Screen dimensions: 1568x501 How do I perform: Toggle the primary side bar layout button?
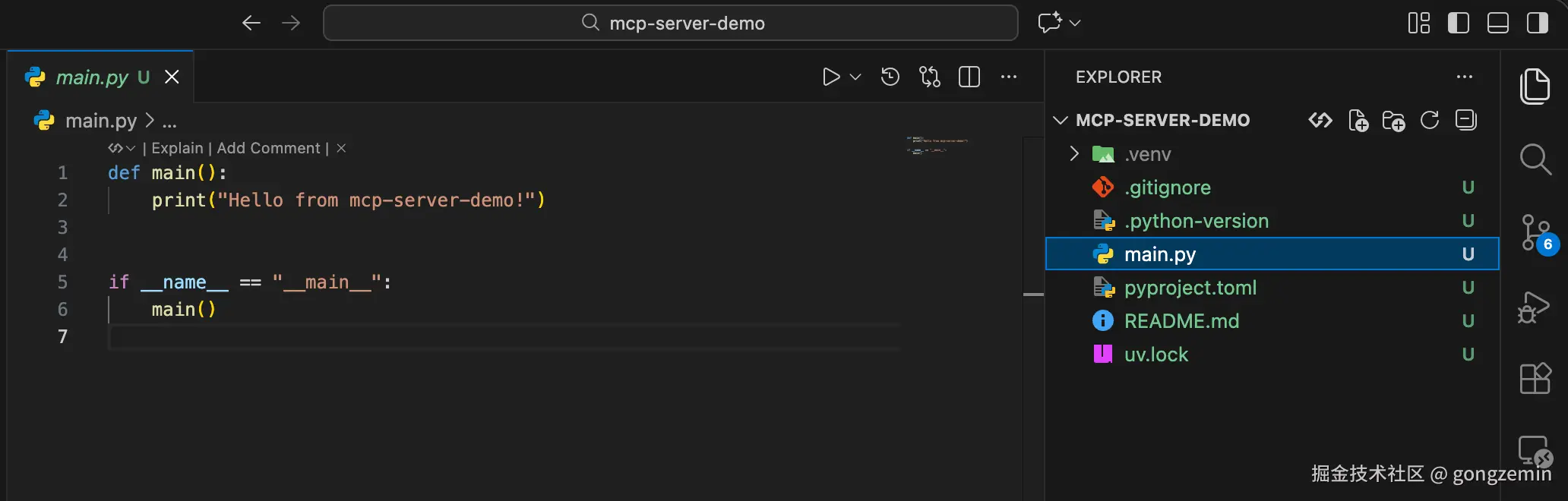(1458, 24)
